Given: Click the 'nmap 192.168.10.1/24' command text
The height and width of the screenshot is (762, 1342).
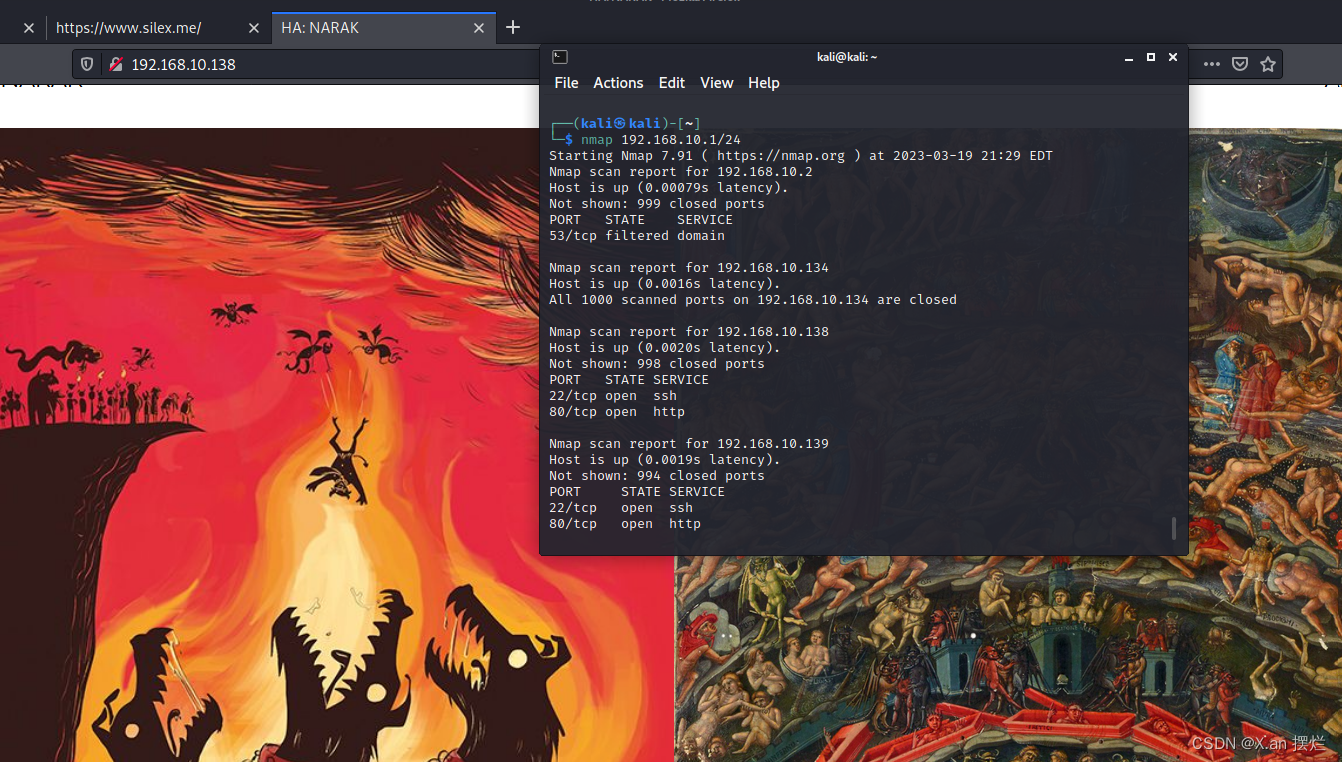Looking at the screenshot, I should (661, 140).
